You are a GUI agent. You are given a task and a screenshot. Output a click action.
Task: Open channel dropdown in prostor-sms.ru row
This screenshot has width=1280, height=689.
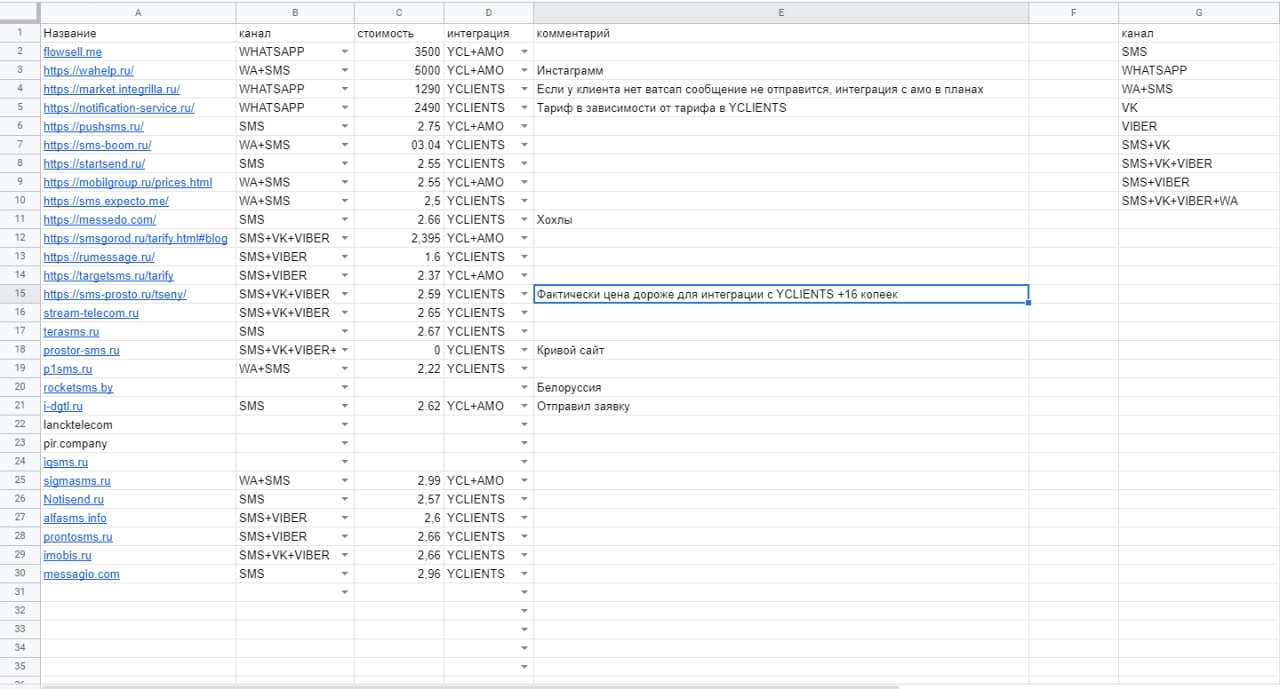pyautogui.click(x=345, y=350)
